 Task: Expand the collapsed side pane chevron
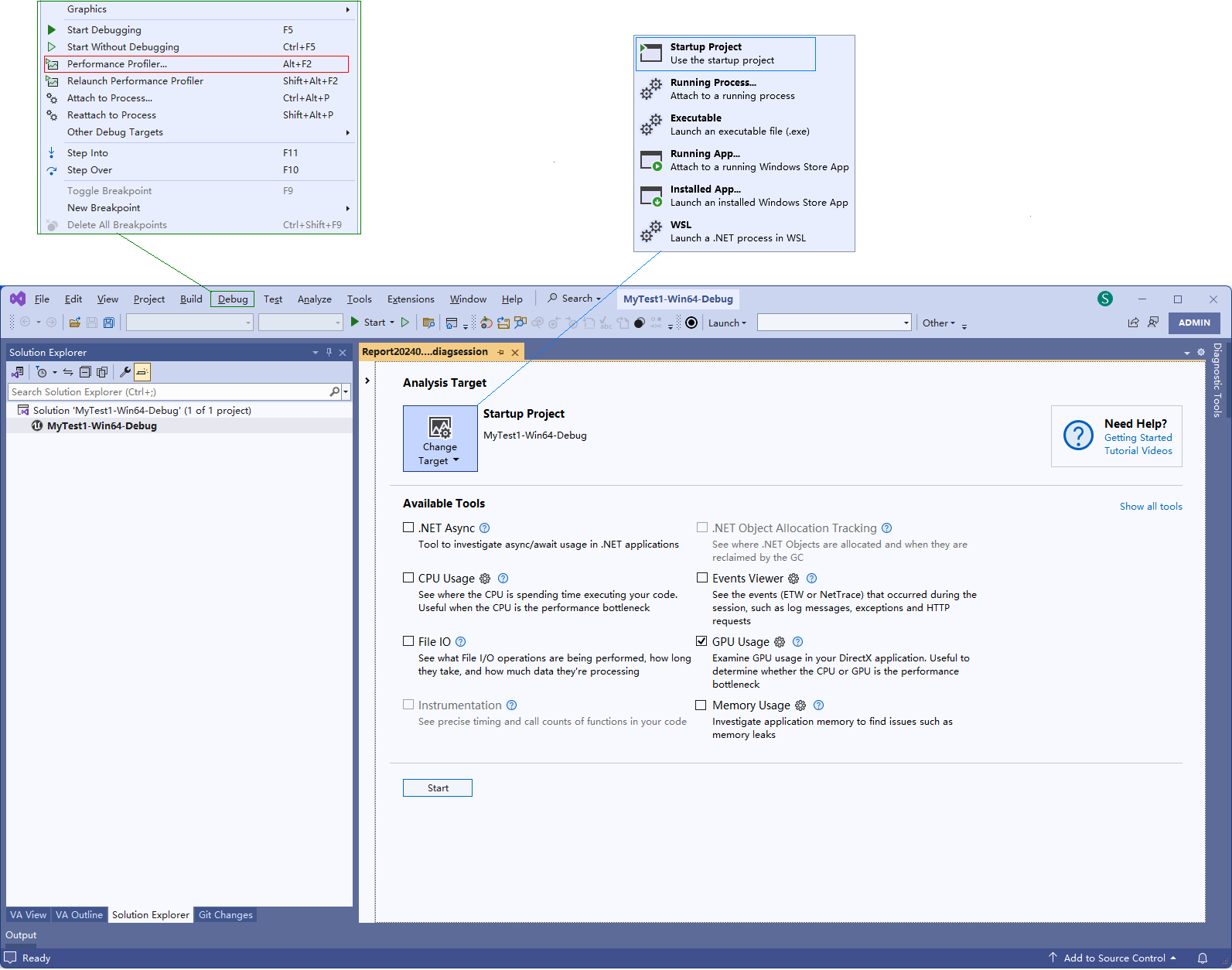pyautogui.click(x=367, y=381)
